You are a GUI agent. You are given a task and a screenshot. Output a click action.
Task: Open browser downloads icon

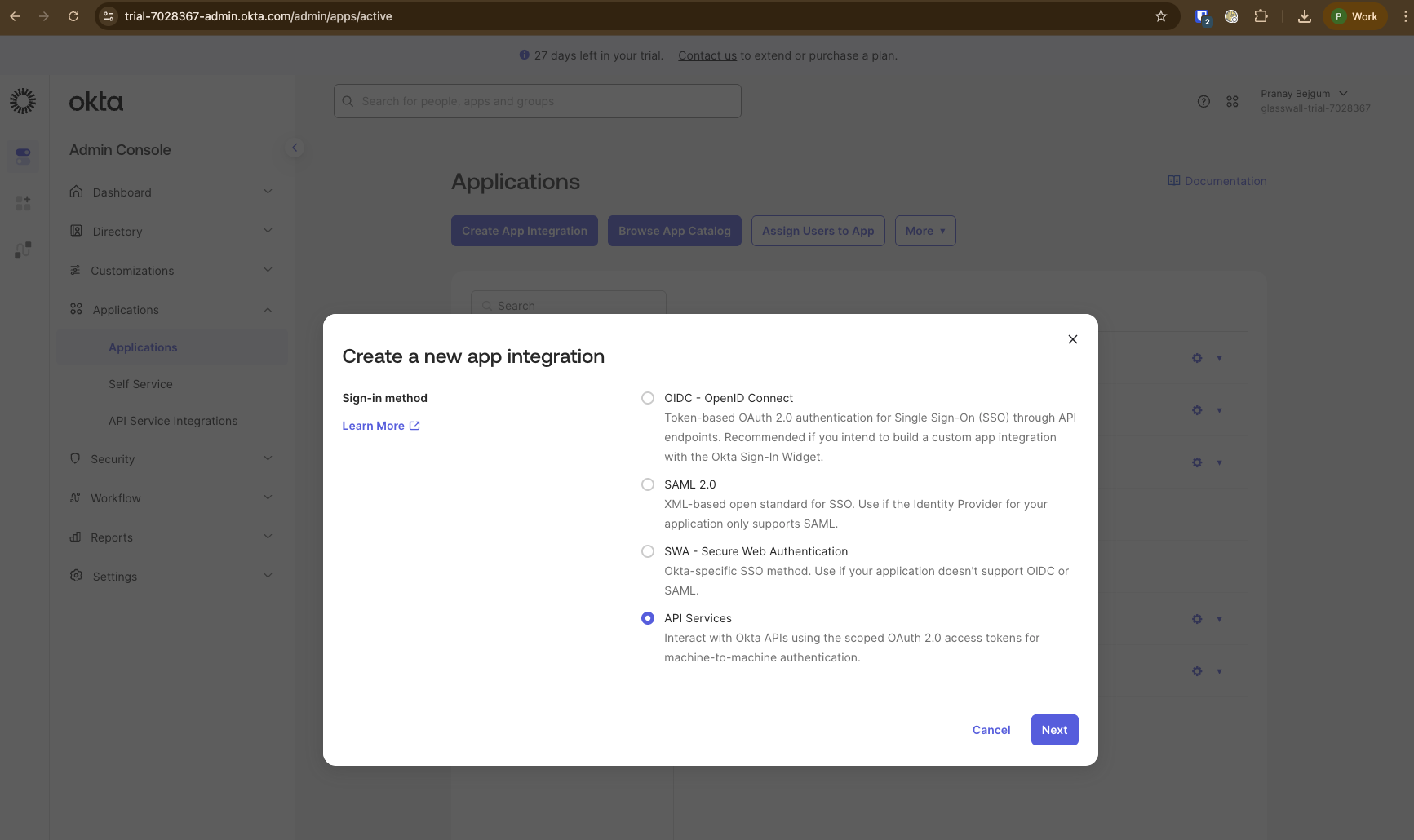click(x=1305, y=16)
